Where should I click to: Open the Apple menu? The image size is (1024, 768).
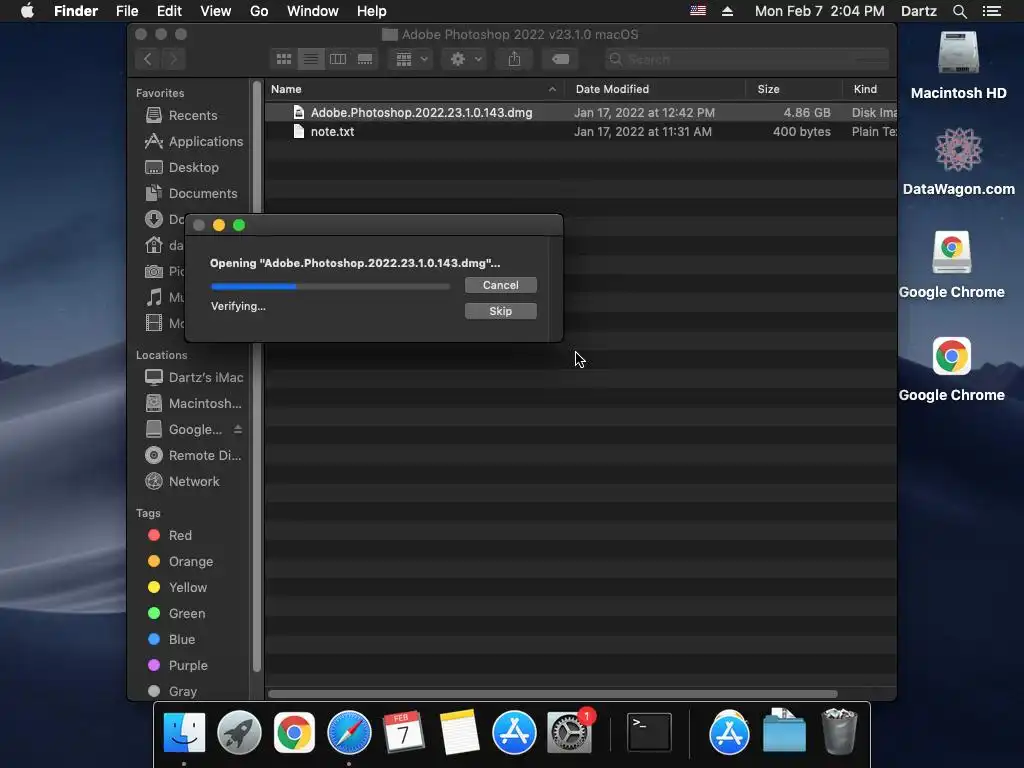[x=27, y=11]
